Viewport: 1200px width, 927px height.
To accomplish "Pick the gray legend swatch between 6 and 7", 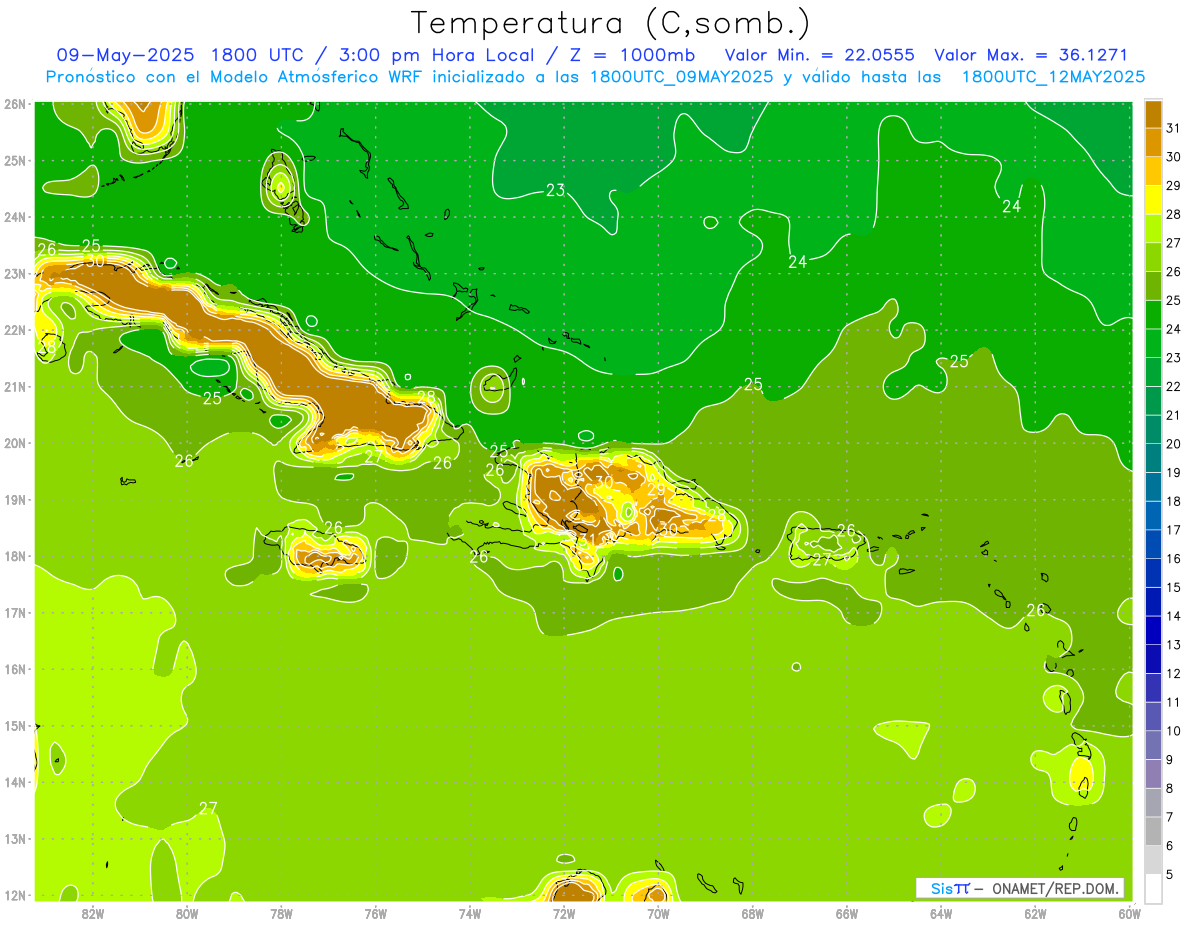I will coord(1154,831).
